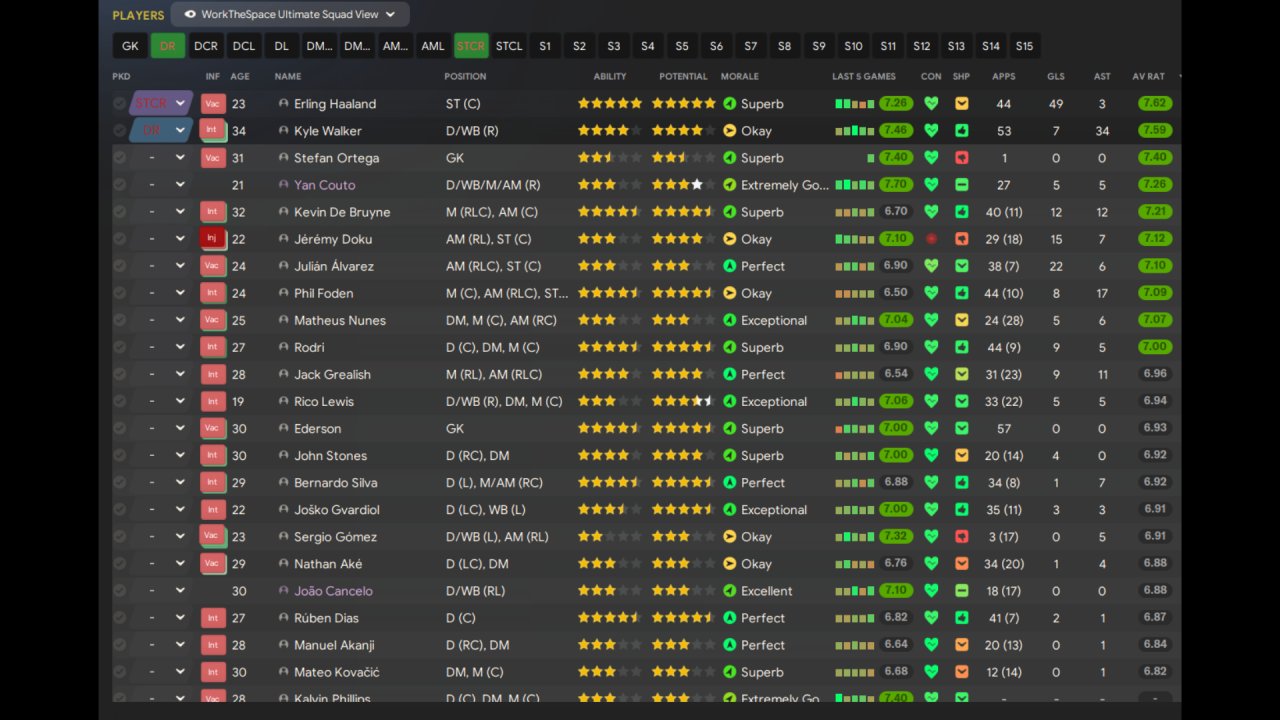
Task: Open Kyle Walker's DR picked position dropdown
Action: tap(161, 131)
